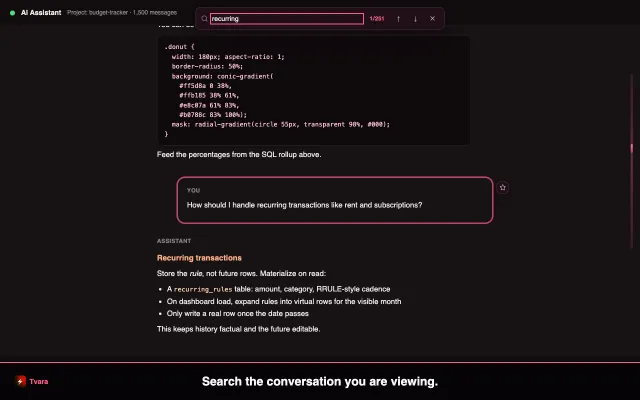Click the recurring_rules inline code
Screen dimensions: 640x400
coord(203,289)
